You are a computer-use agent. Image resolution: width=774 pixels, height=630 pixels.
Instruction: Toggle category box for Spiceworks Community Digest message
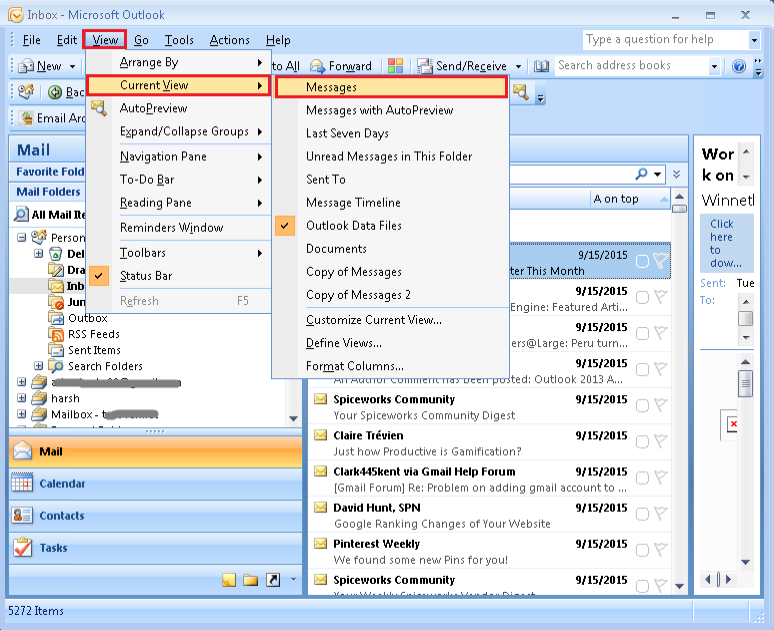coord(642,405)
